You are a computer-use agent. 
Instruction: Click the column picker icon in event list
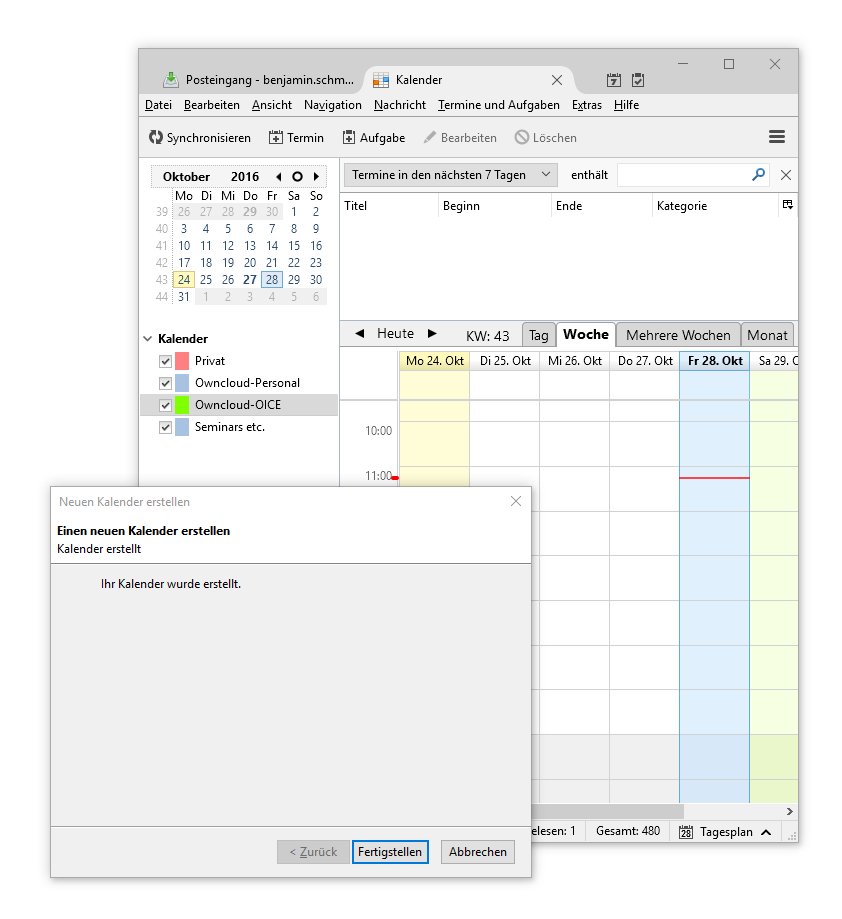tap(787, 206)
